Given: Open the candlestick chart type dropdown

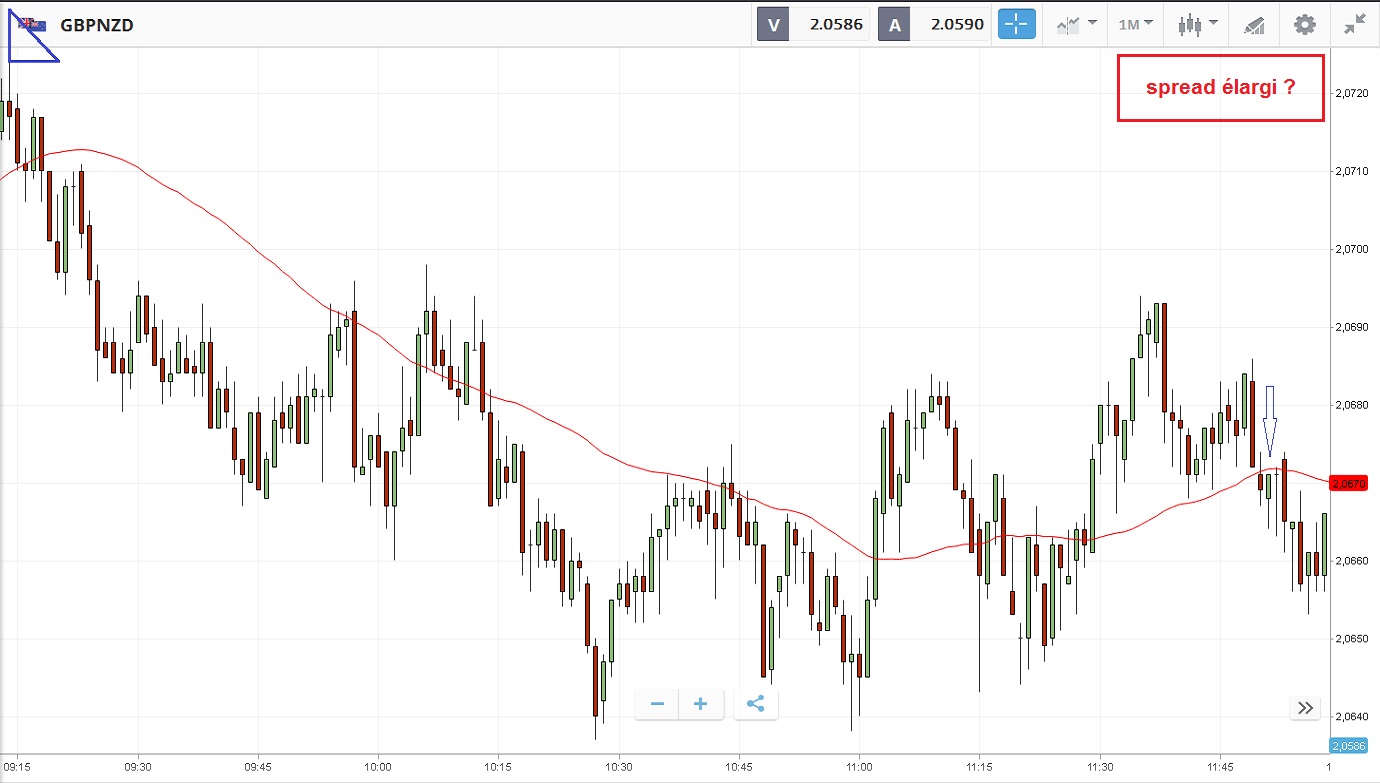Looking at the screenshot, I should coord(1197,24).
